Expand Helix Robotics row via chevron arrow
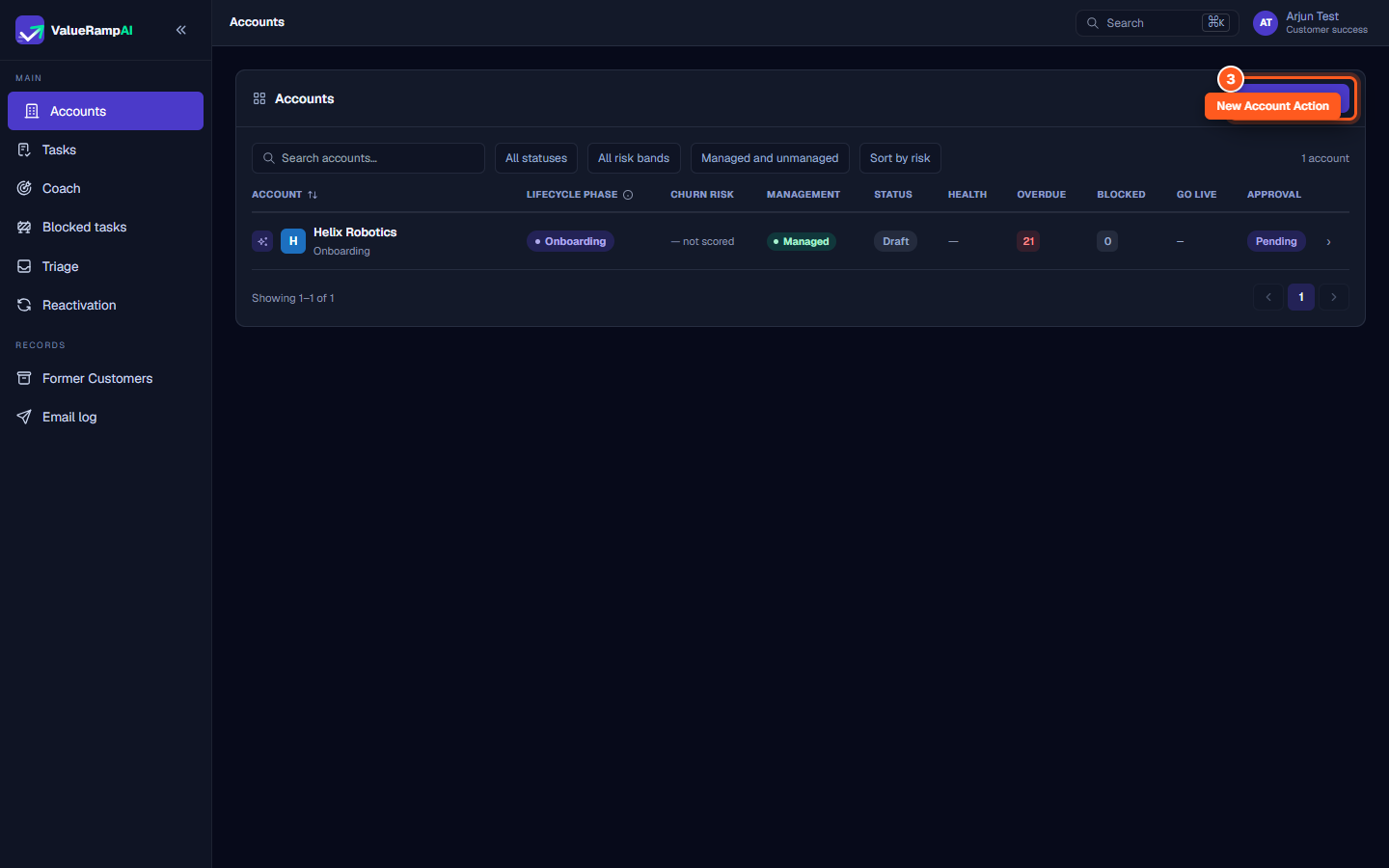 1328,242
